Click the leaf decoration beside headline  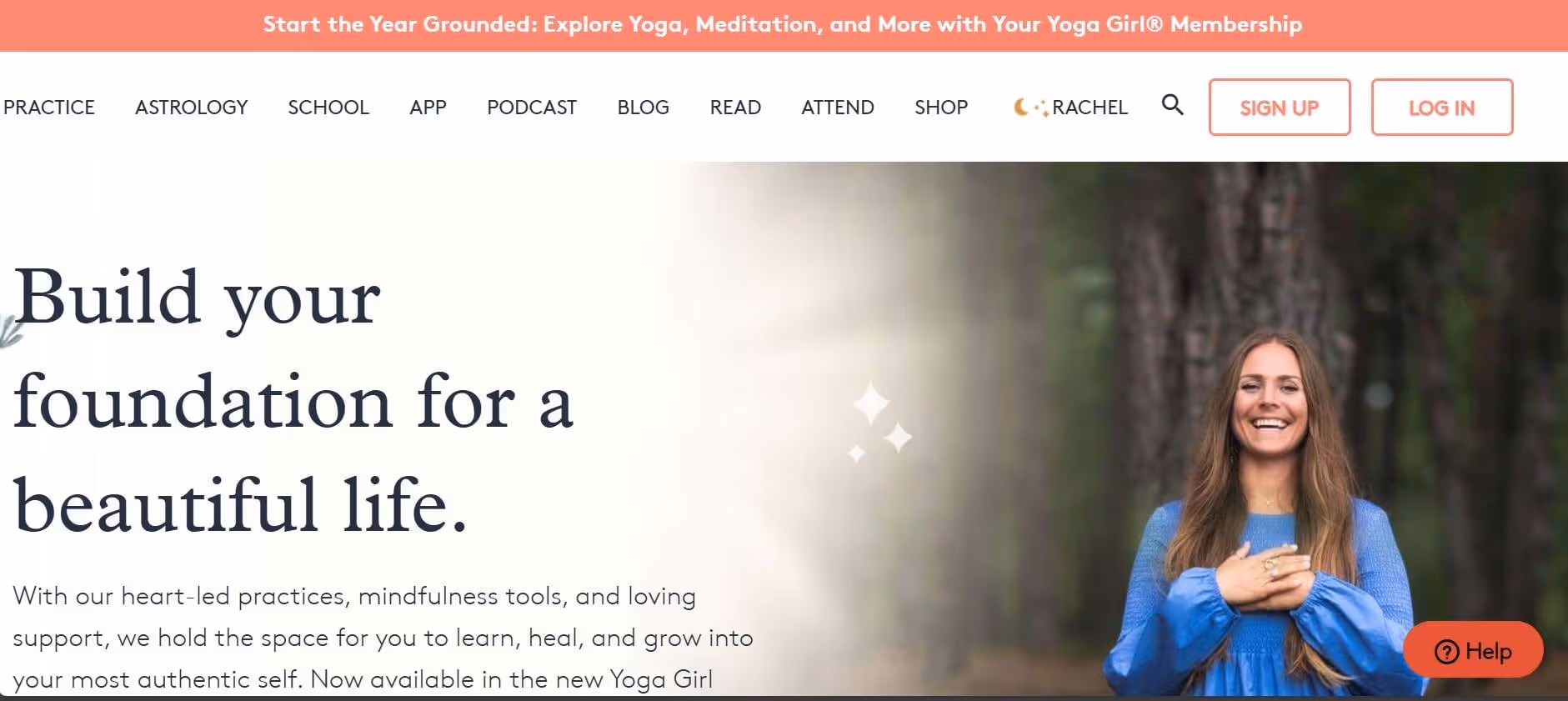10,331
